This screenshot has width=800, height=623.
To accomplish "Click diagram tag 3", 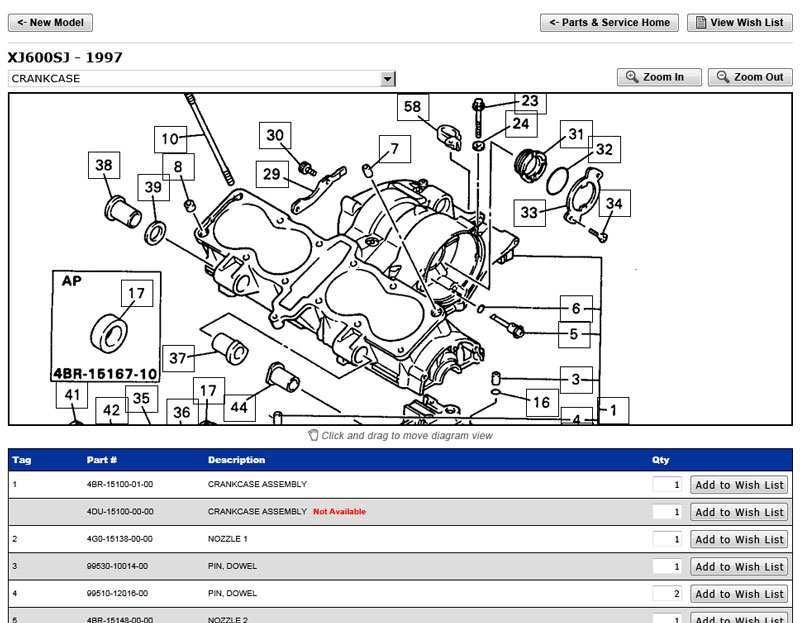I will click(x=576, y=380).
